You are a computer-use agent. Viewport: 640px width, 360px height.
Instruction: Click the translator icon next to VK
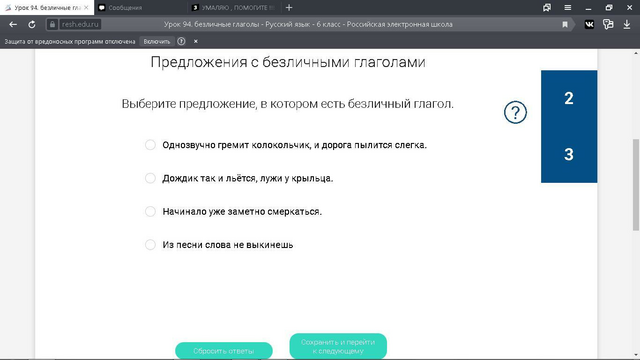point(608,24)
